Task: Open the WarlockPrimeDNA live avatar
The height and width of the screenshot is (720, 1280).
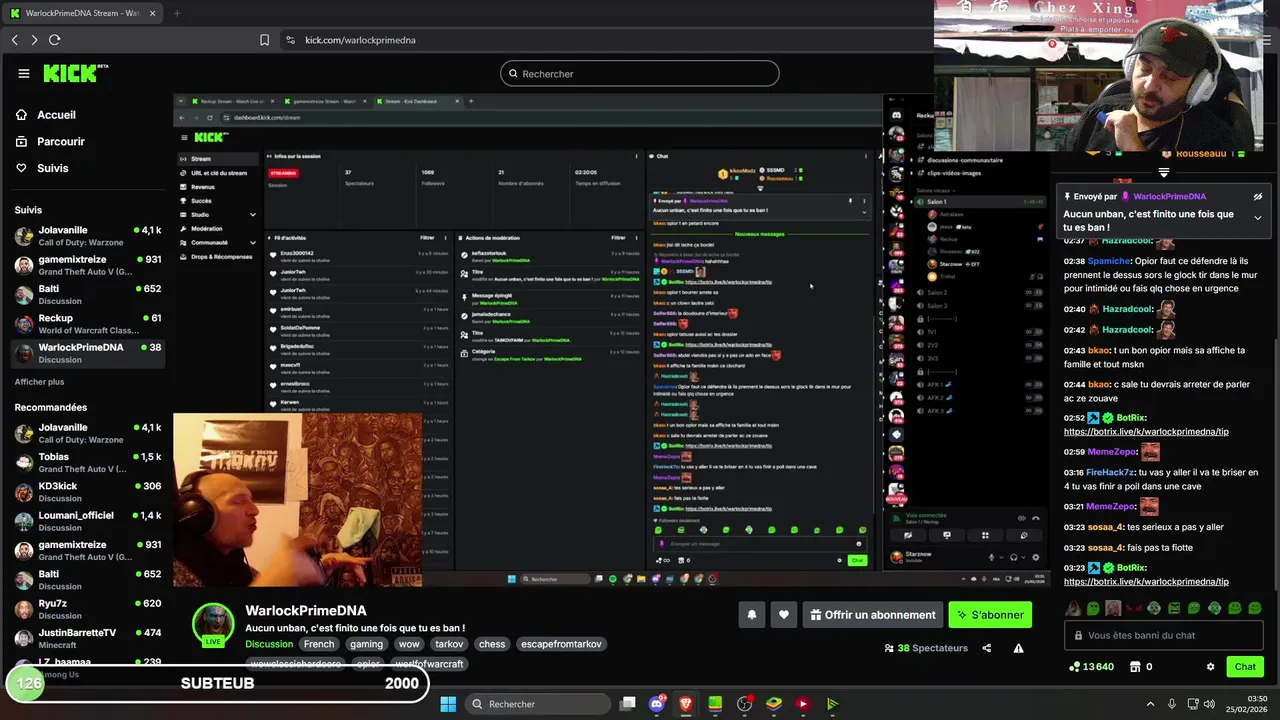Action: click(x=213, y=624)
